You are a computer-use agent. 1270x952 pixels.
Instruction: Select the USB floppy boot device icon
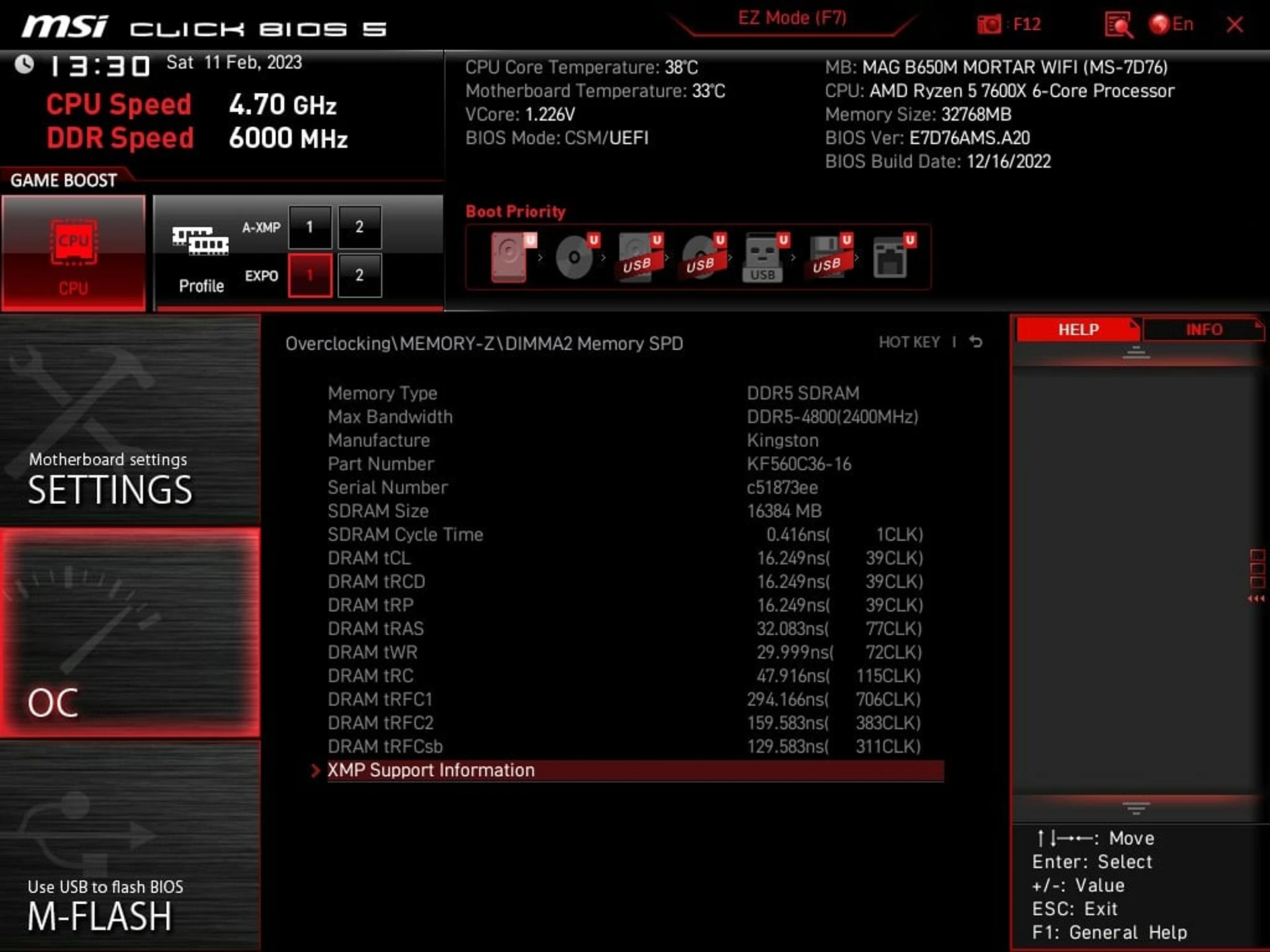click(829, 257)
